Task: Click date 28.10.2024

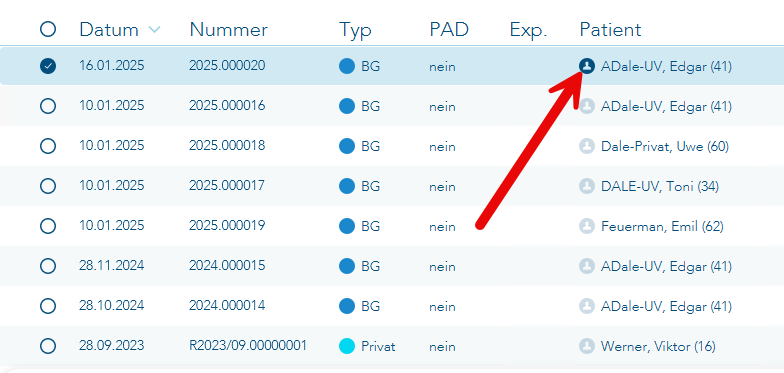Action: (112, 306)
